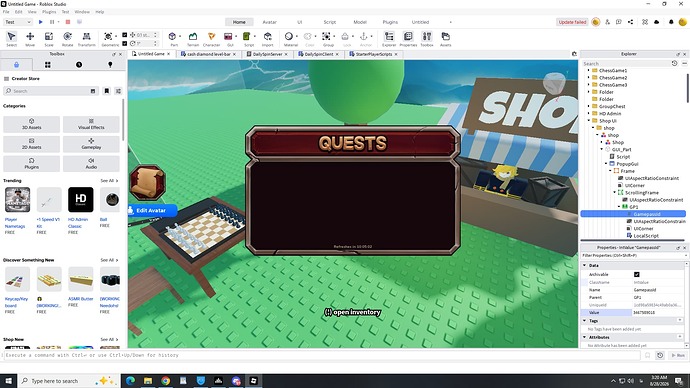This screenshot has height=388, width=690.
Task: Pick the Rotate tool
Action: pos(67,39)
